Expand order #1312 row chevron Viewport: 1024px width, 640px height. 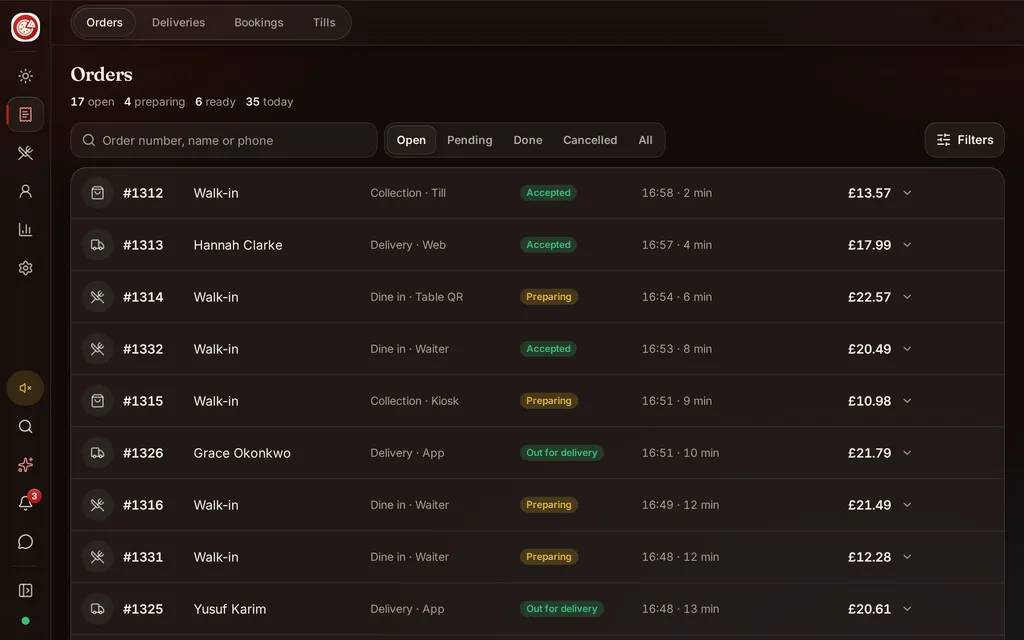[907, 193]
